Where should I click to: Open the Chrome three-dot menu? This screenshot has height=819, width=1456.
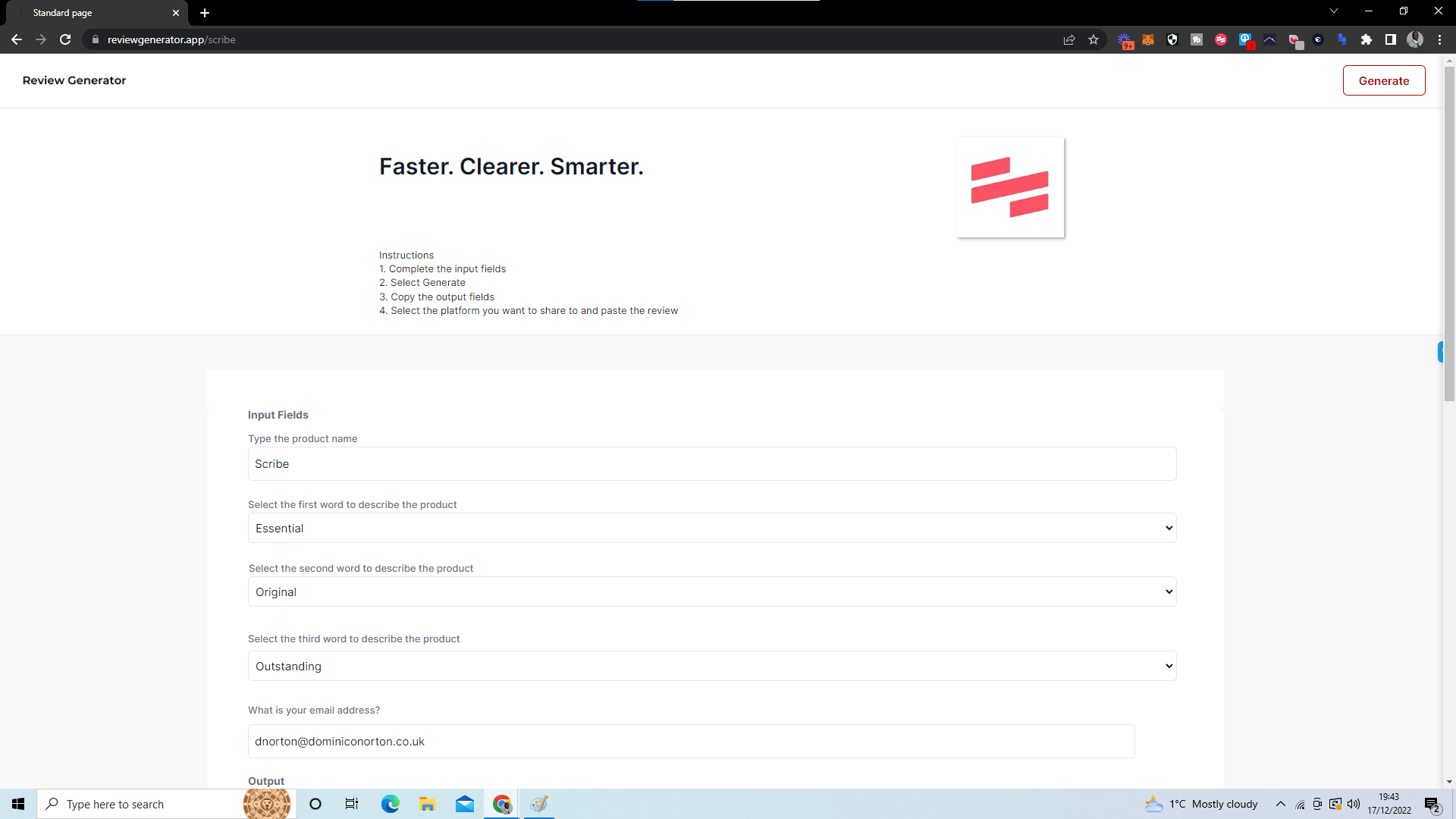tap(1439, 39)
